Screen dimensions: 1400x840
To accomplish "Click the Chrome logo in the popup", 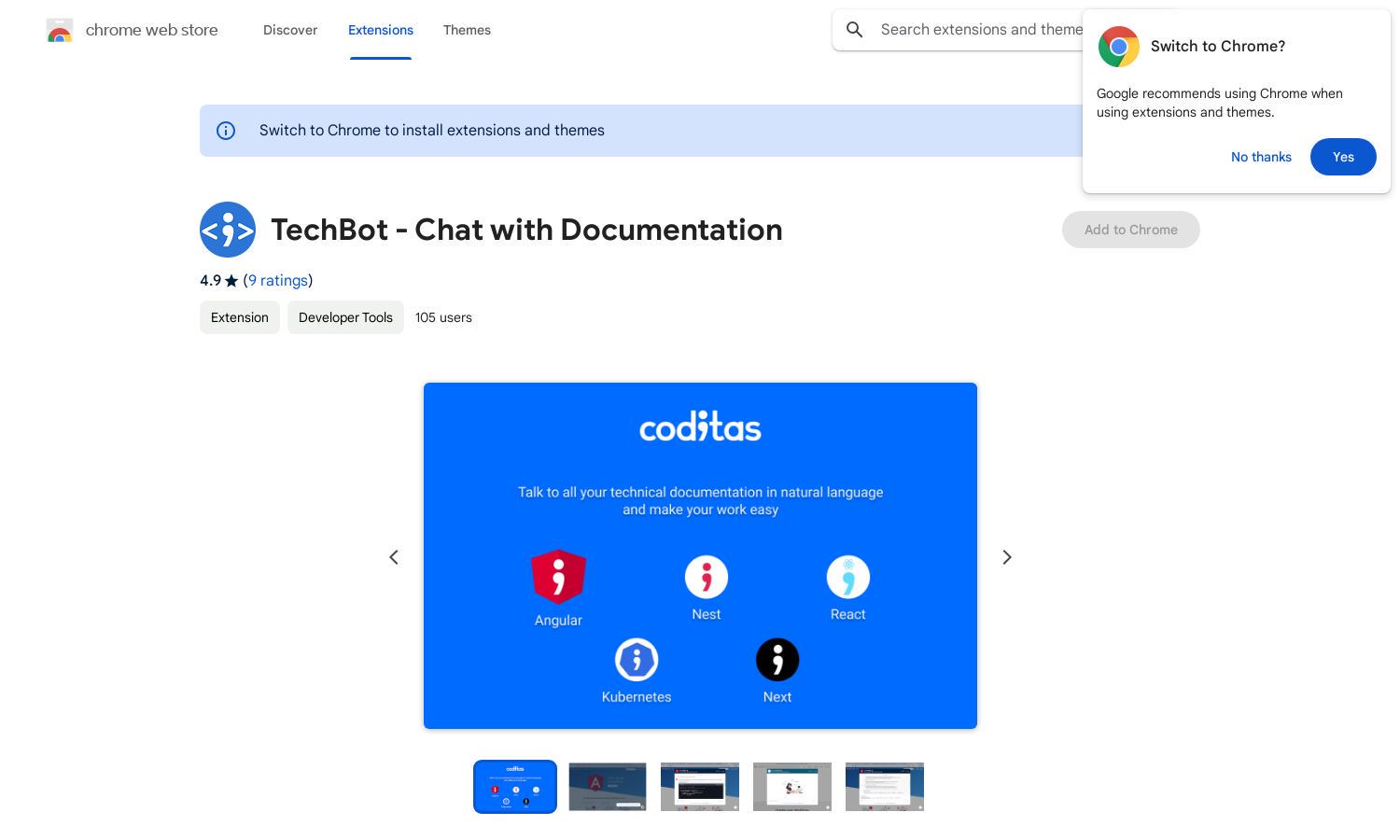I will pos(1119,47).
